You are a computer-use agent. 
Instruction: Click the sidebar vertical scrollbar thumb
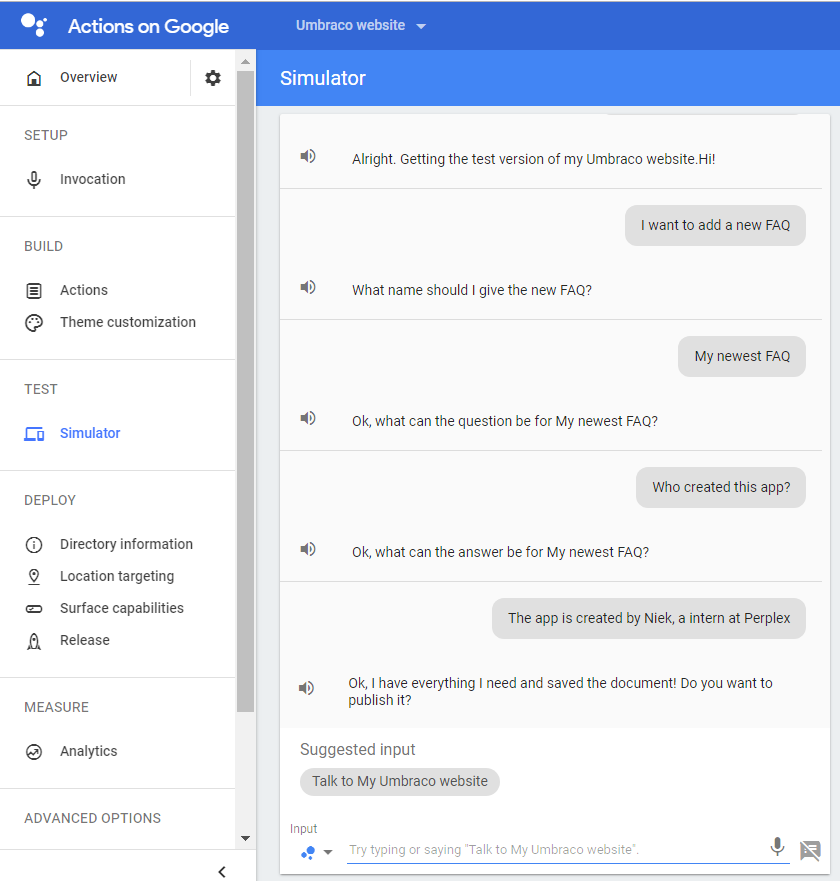pyautogui.click(x=245, y=390)
